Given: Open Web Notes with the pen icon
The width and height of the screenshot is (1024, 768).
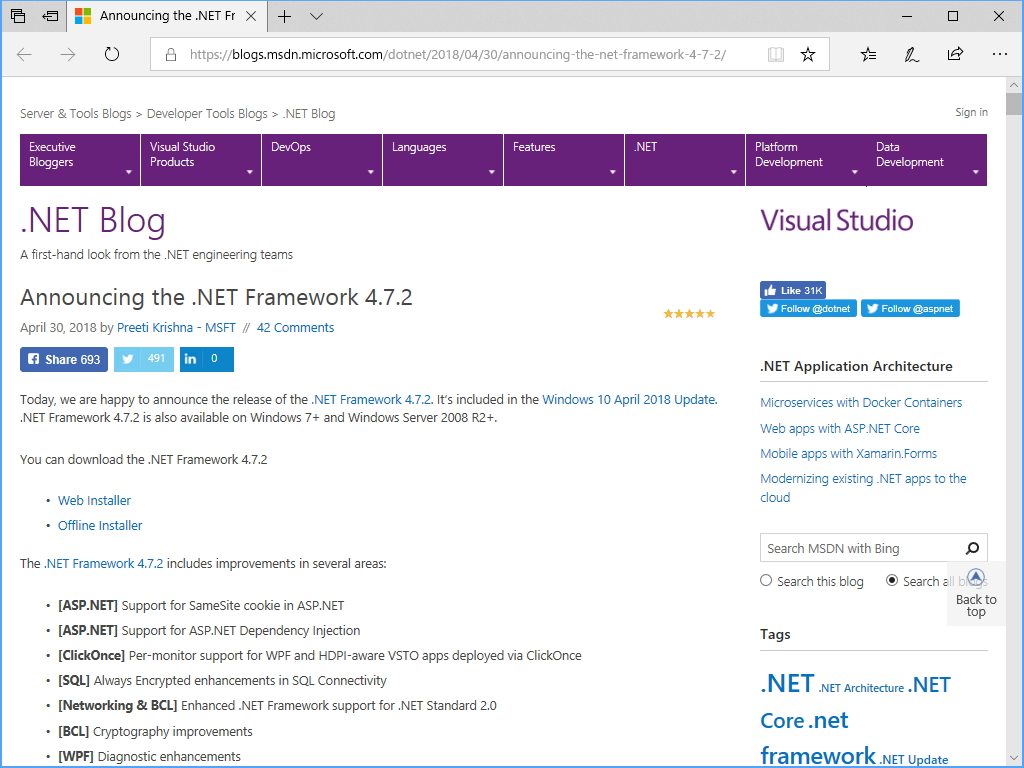Looking at the screenshot, I should point(911,54).
